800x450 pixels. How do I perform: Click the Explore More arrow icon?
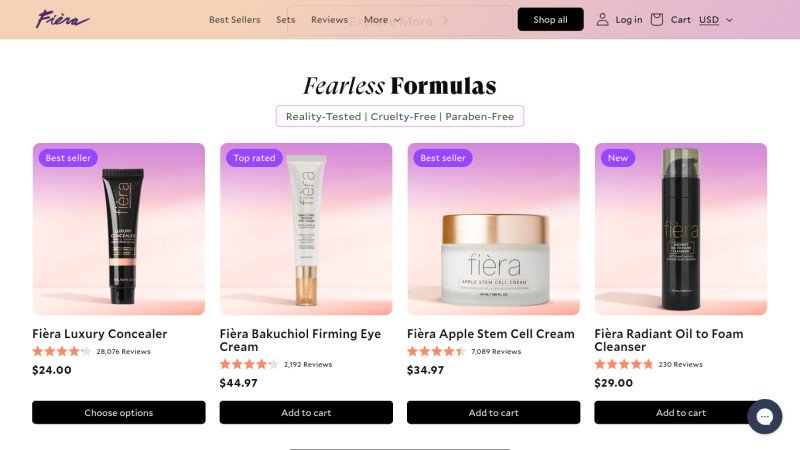point(444,20)
